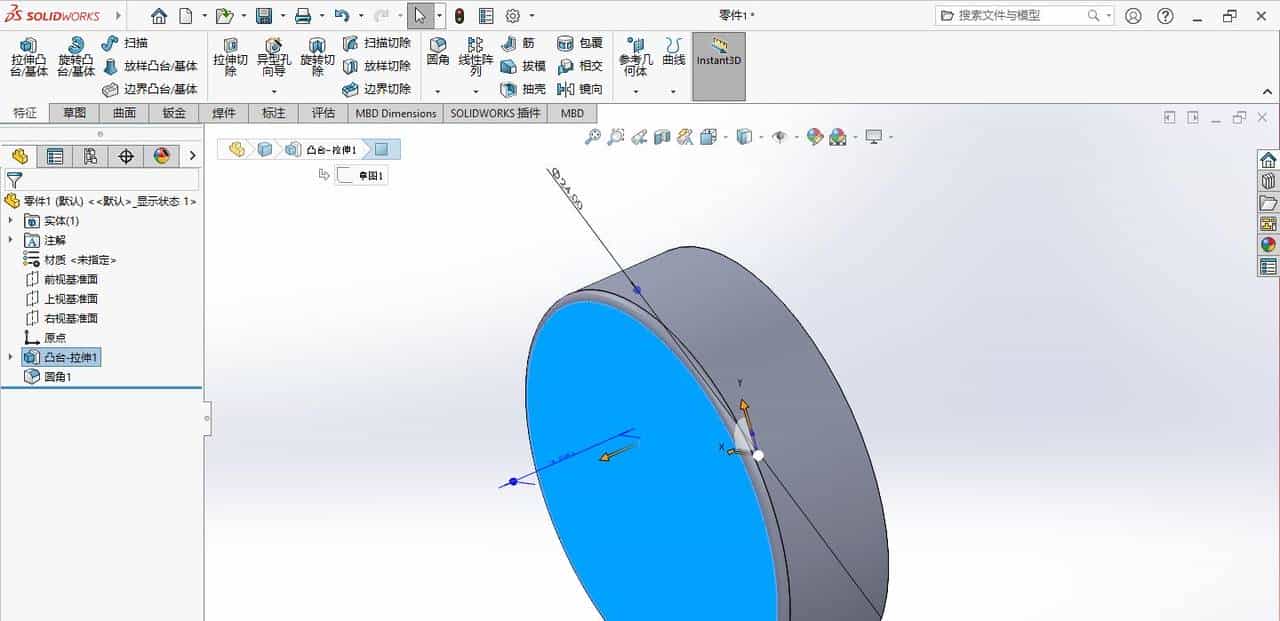Open the 评估 (Evaluate) ribbon tab
This screenshot has height=621, width=1280.
(322, 113)
